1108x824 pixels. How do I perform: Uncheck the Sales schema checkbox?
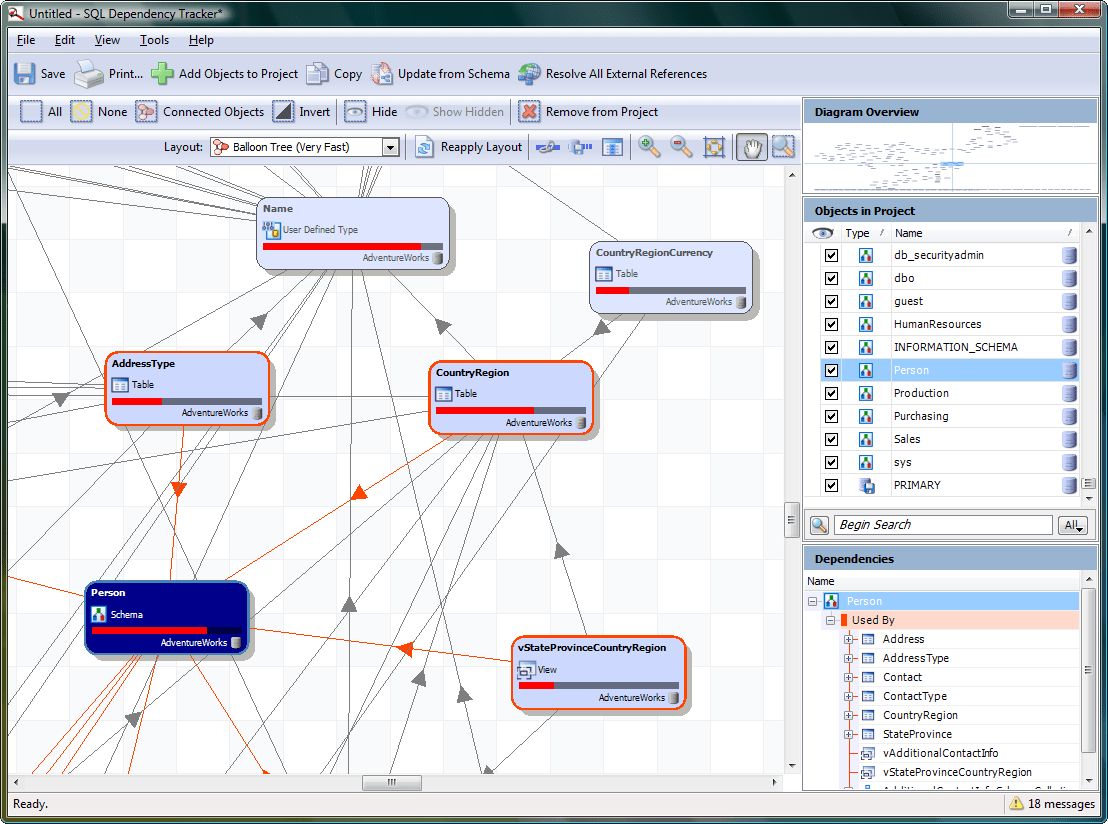[x=831, y=438]
